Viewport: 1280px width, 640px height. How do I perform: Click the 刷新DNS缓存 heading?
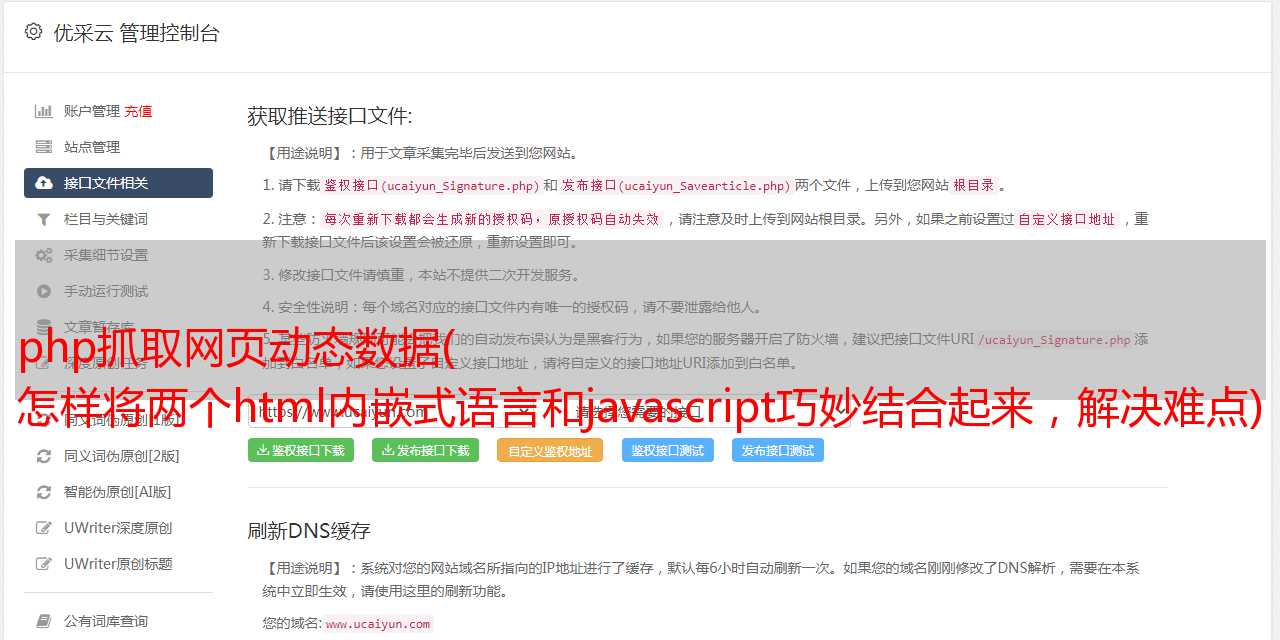tap(310, 531)
